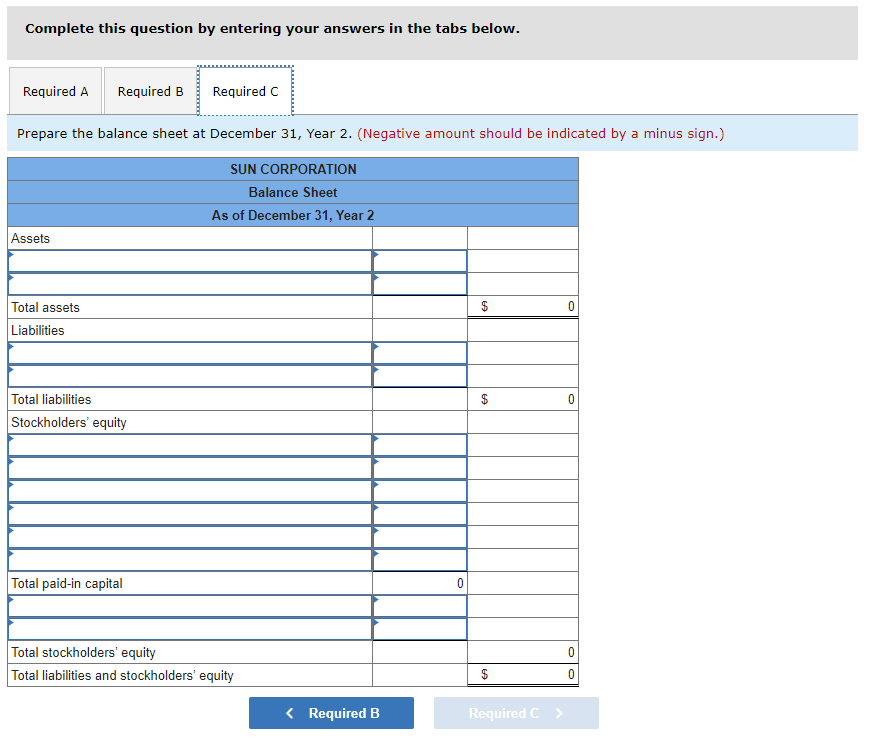Viewport: 871px width, 745px height.
Task: Click the Liabilities section label
Action: click(x=38, y=331)
